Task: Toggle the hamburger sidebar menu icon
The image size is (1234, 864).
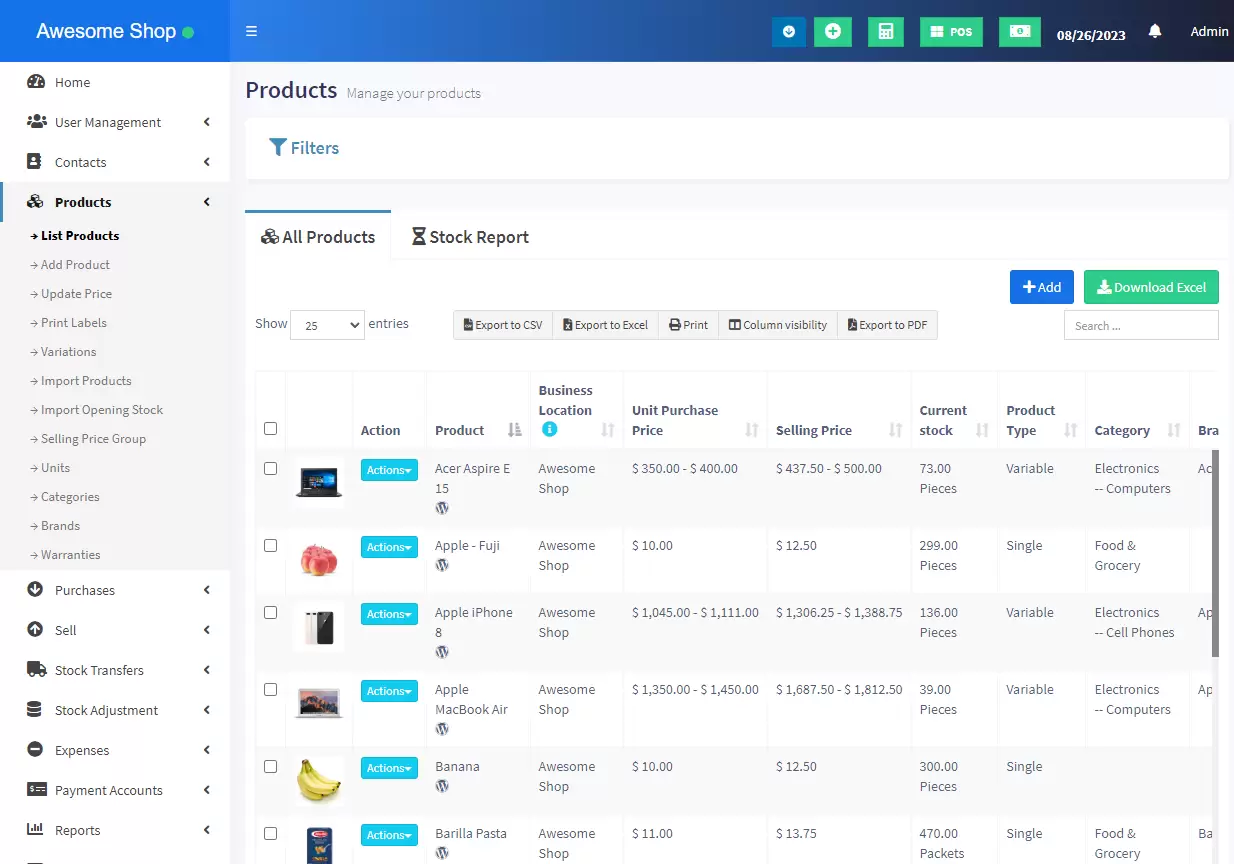Action: pyautogui.click(x=251, y=31)
